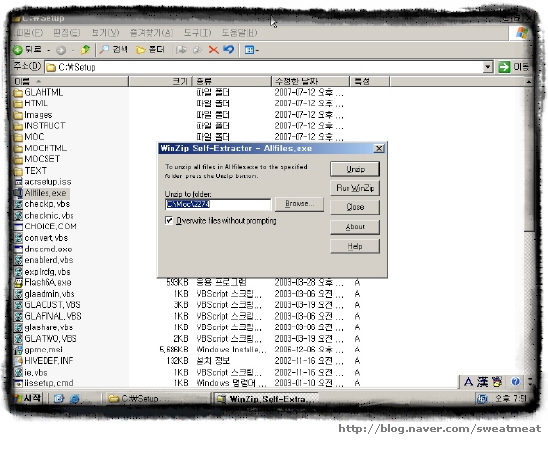This screenshot has width=548, height=450.
Task: Click Show Desktop quick launch icon
Action: click(x=58, y=399)
